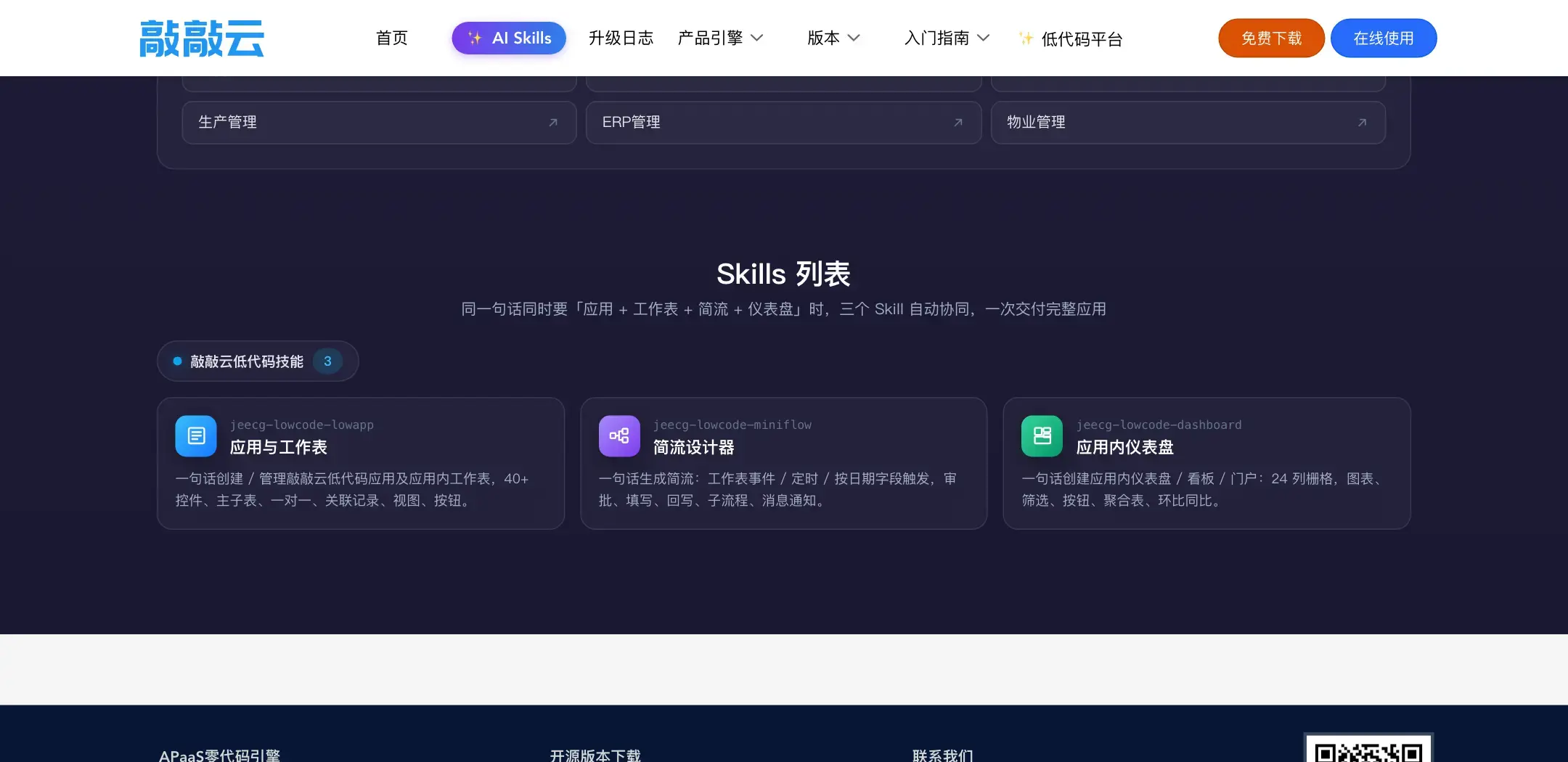Click the green 应用内仪表盘 skill icon

click(x=1042, y=435)
